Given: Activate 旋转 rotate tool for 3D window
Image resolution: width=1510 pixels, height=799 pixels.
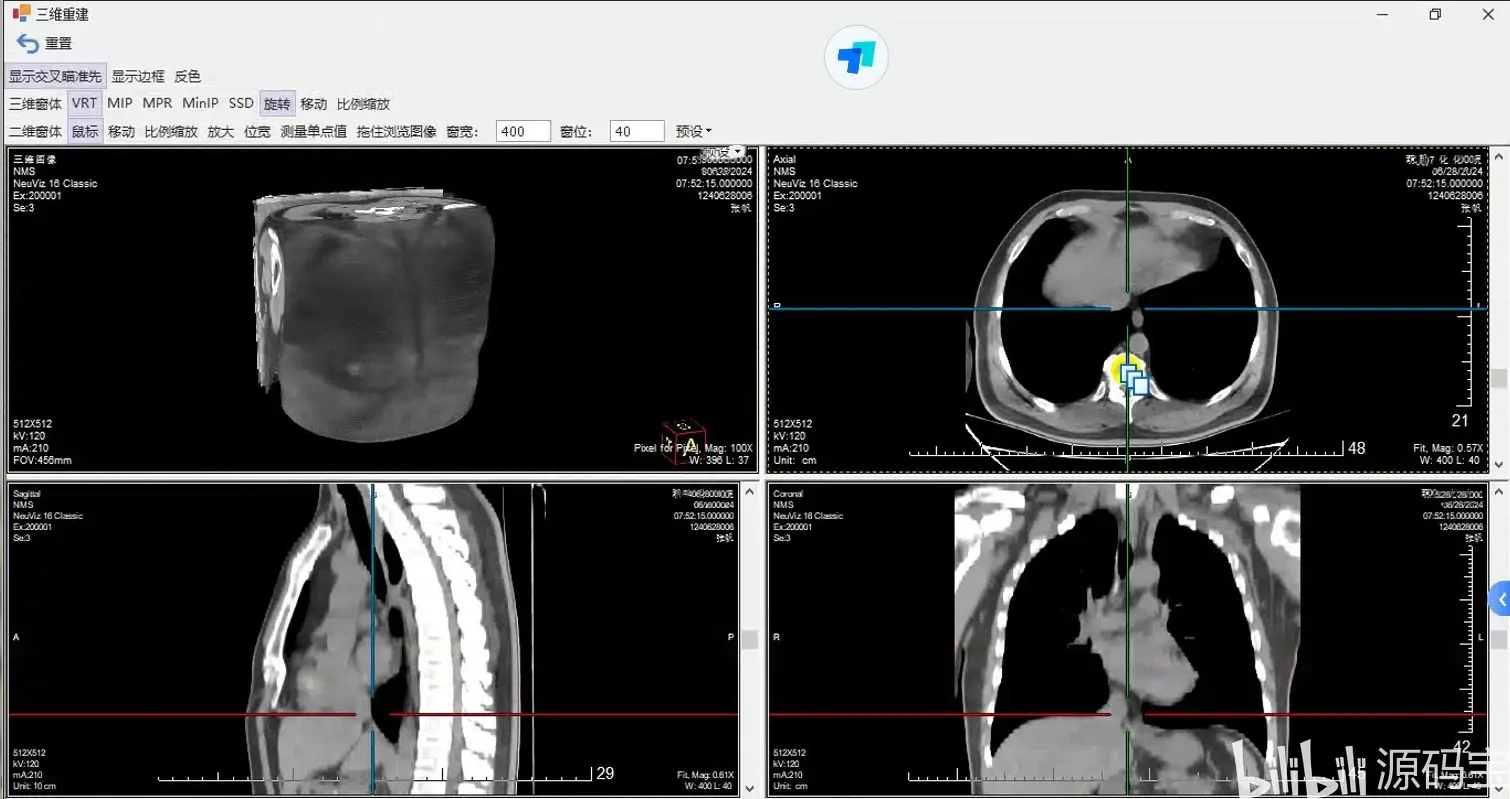Looking at the screenshot, I should pyautogui.click(x=277, y=104).
